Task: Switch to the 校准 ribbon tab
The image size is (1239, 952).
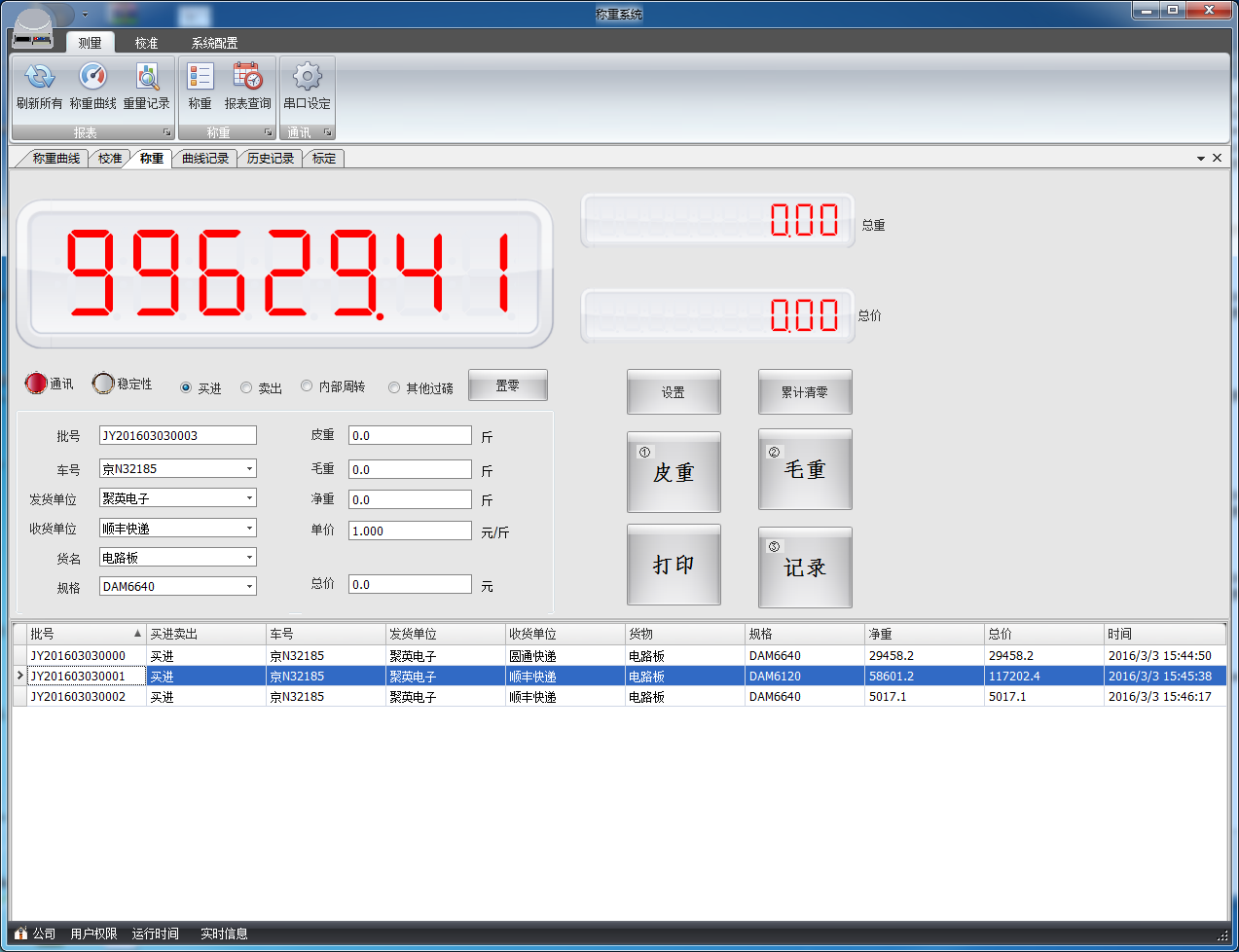Action: 147,43
